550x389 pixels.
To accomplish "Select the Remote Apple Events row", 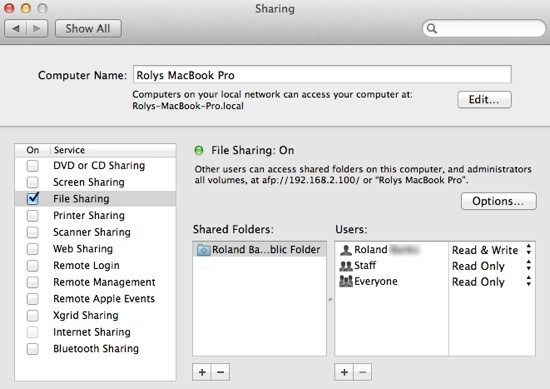I will (95, 299).
